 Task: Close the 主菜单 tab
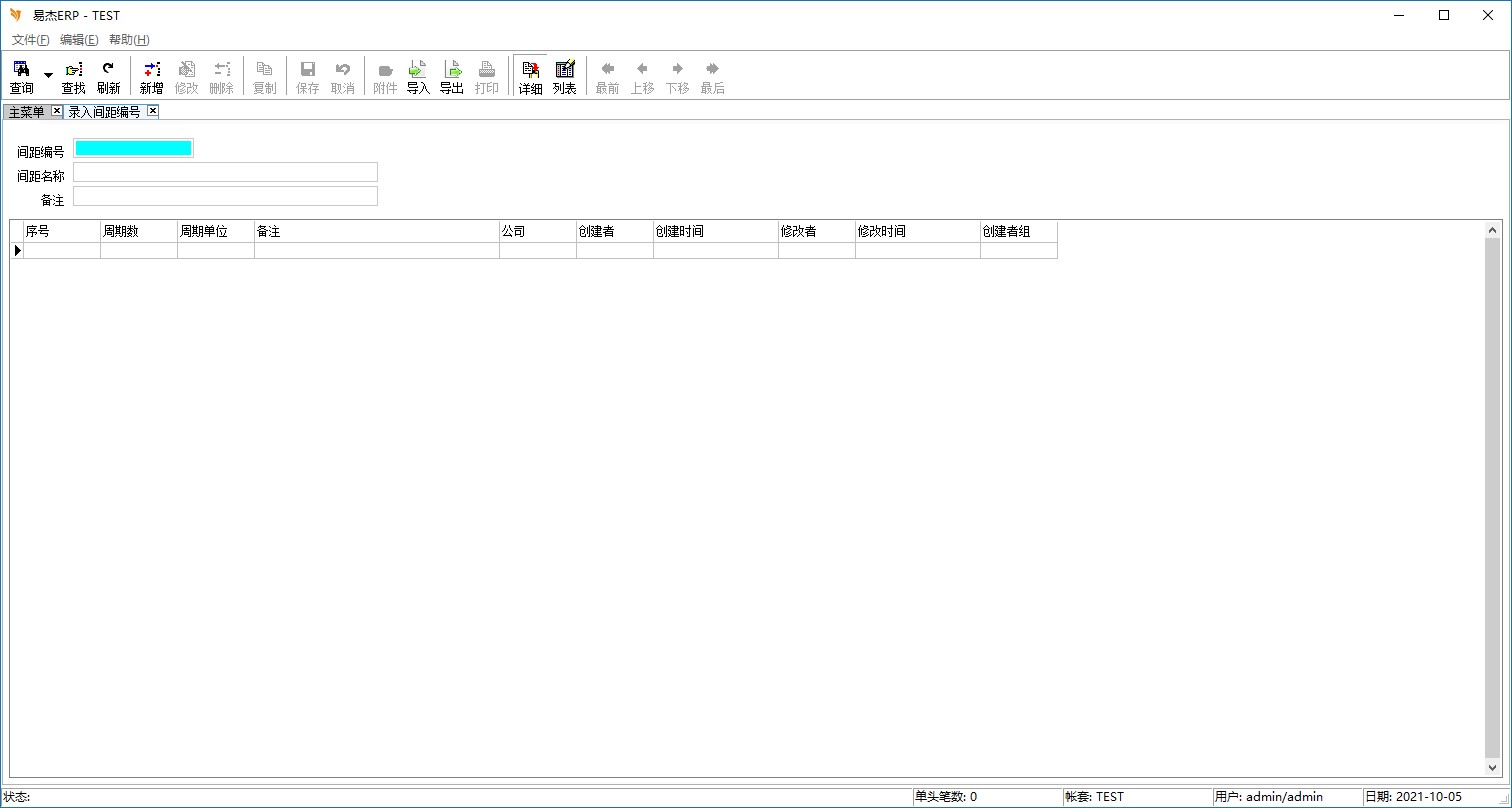click(x=57, y=111)
